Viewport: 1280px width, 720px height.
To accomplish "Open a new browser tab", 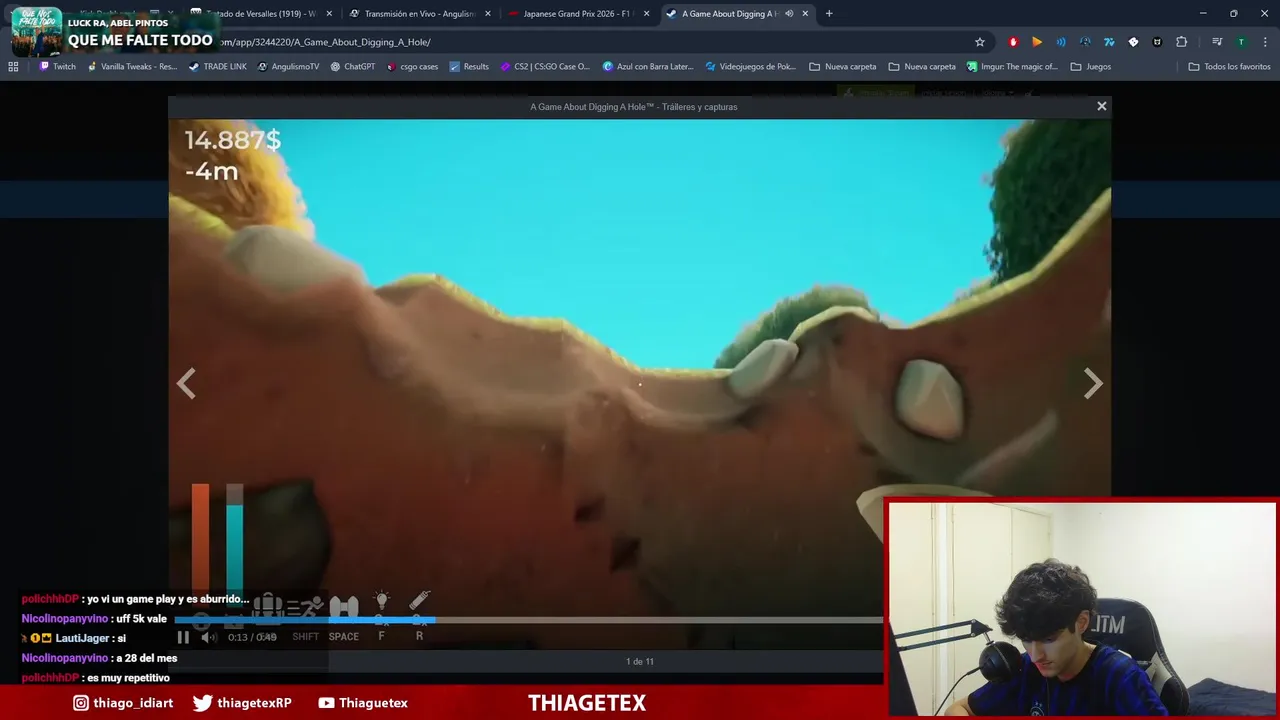I will point(829,14).
